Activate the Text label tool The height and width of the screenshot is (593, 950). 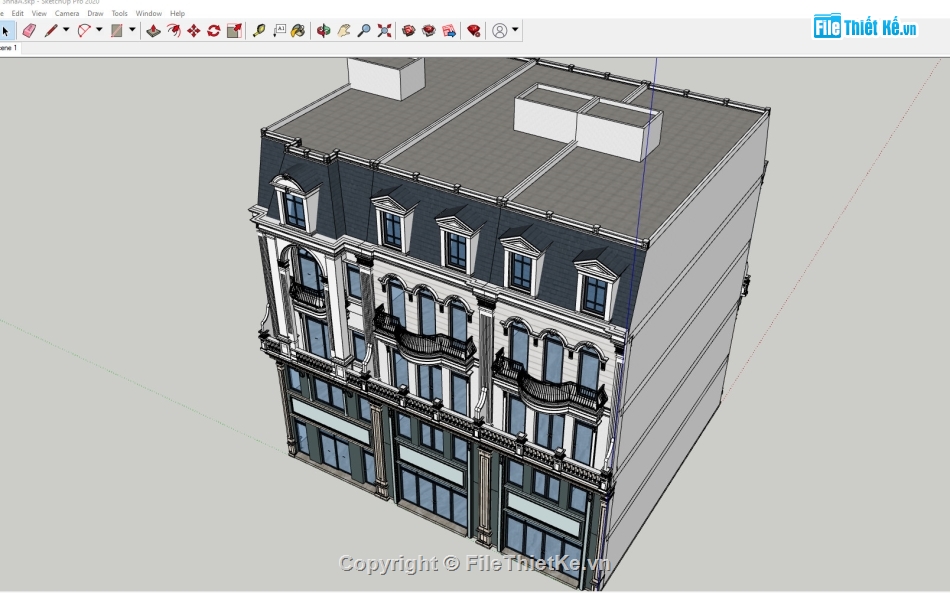click(279, 30)
